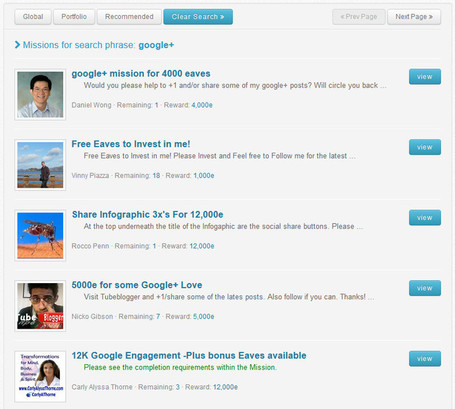Open '5000e for some Google+ Love' title
The image size is (455, 409).
click(137, 285)
